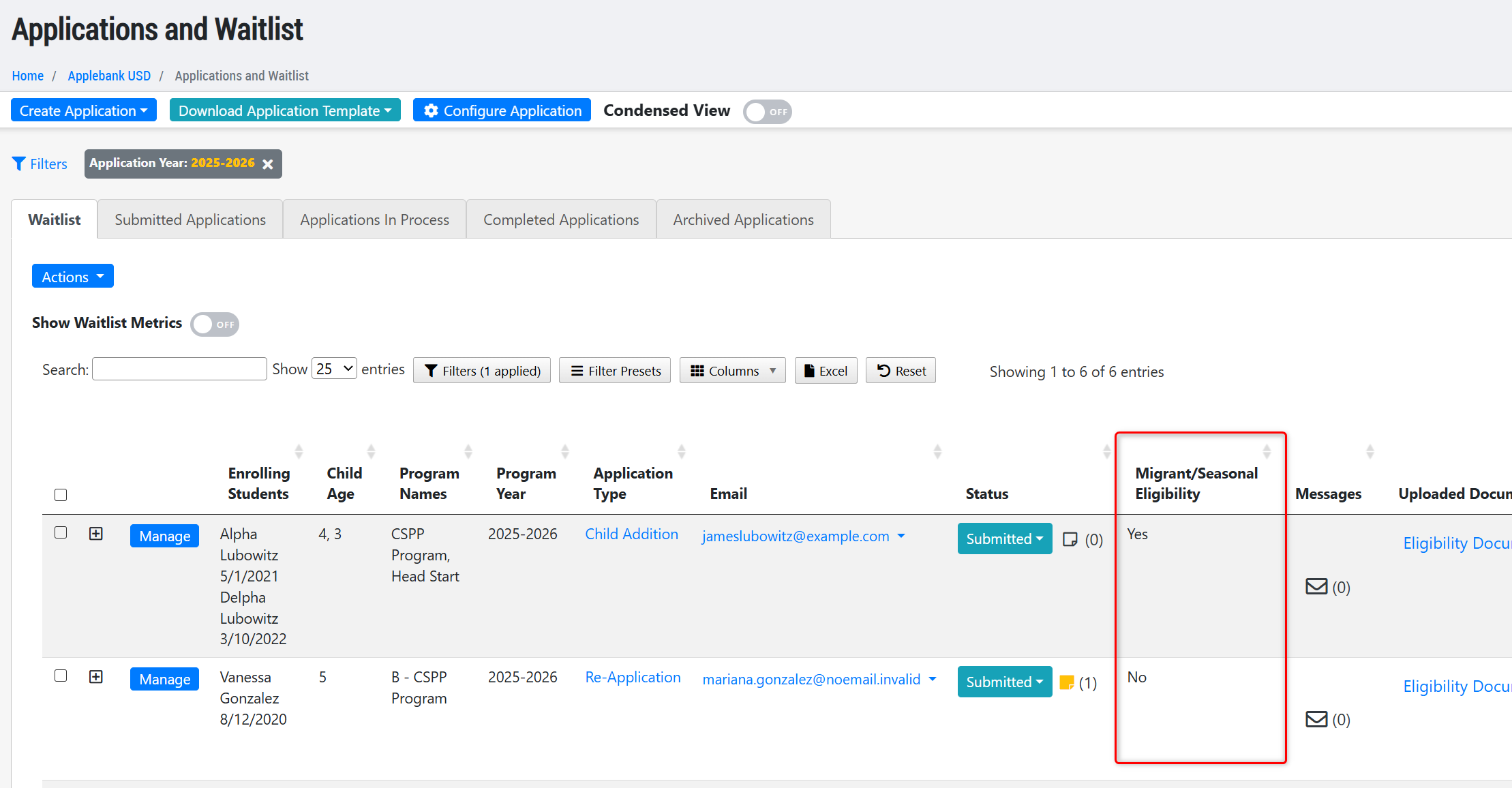Screen dimensions: 1512x788
Task: Enable Show Waitlist Metrics switch
Action: 215,324
